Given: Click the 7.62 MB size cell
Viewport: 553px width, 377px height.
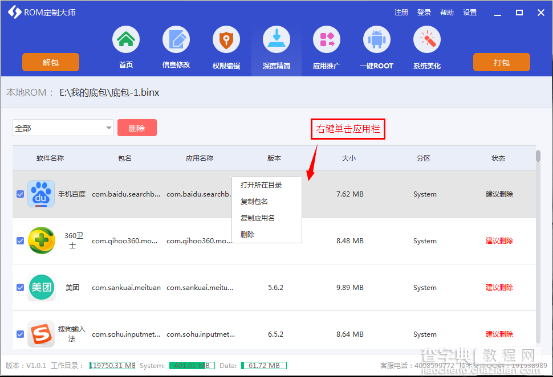Looking at the screenshot, I should 350,194.
